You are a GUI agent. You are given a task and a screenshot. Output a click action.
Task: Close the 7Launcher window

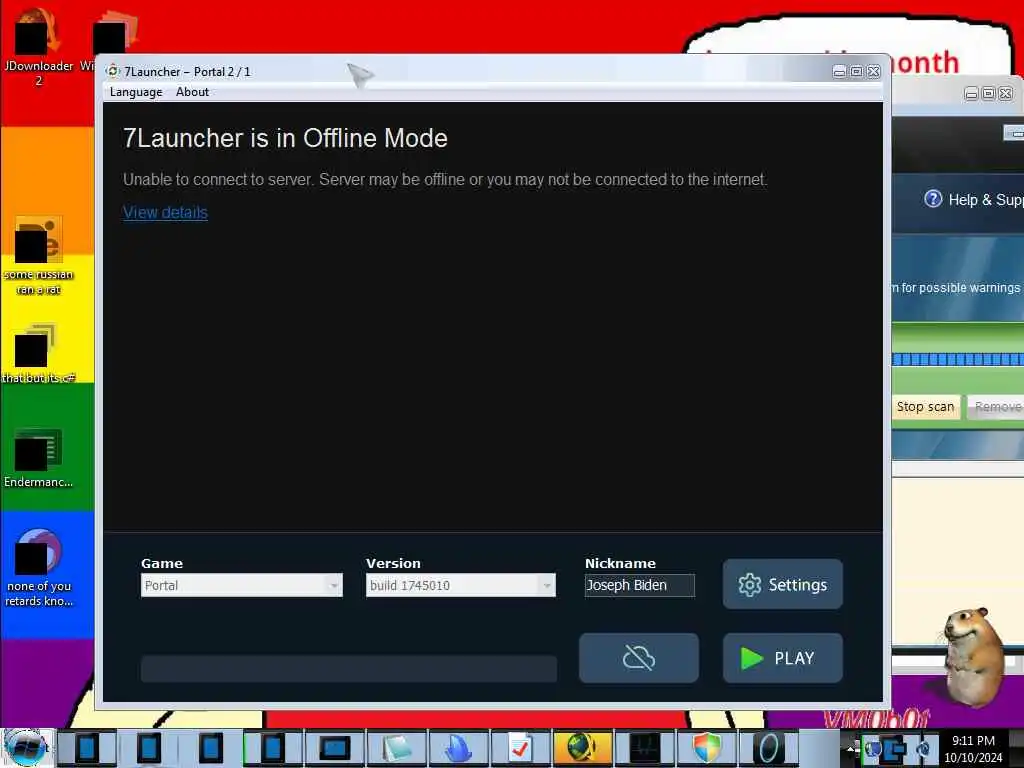pyautogui.click(x=873, y=71)
